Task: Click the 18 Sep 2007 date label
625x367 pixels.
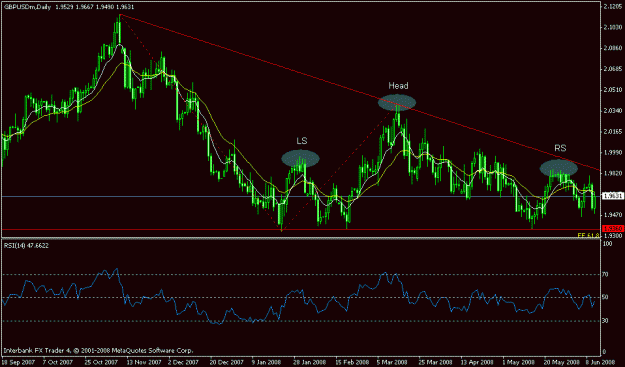Action: [18, 363]
